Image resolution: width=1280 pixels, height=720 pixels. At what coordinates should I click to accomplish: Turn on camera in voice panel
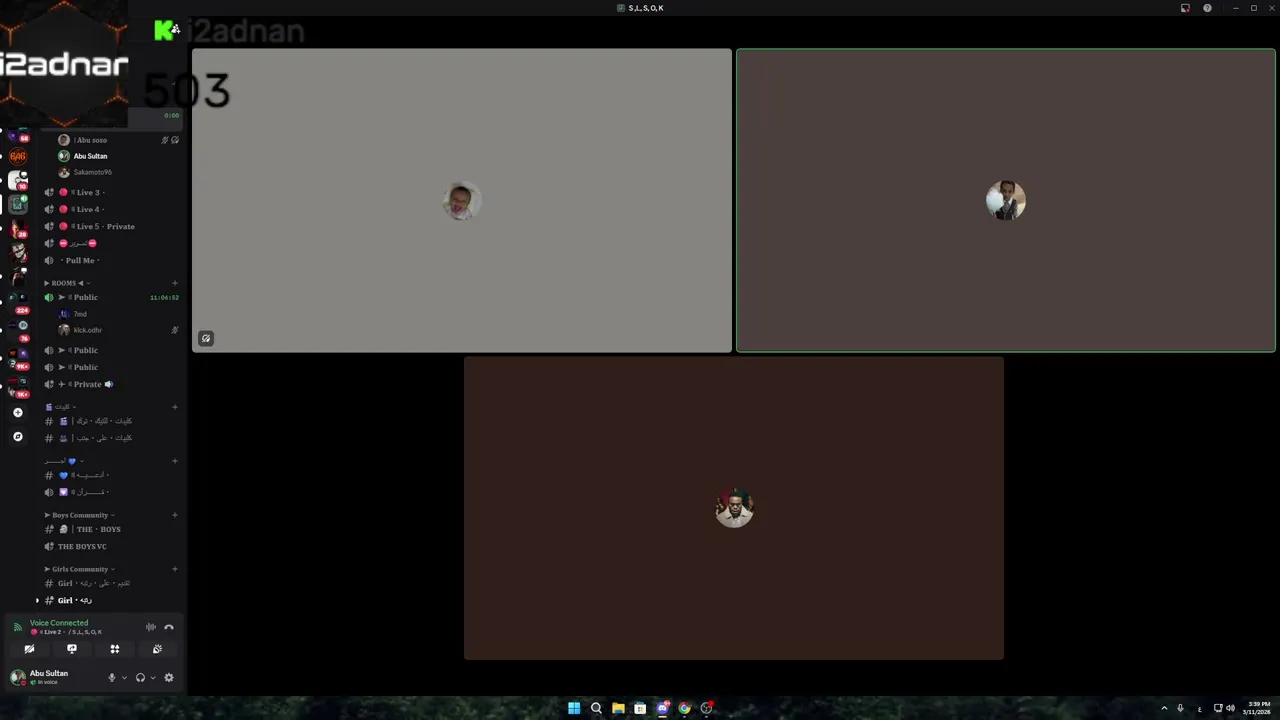(29, 649)
